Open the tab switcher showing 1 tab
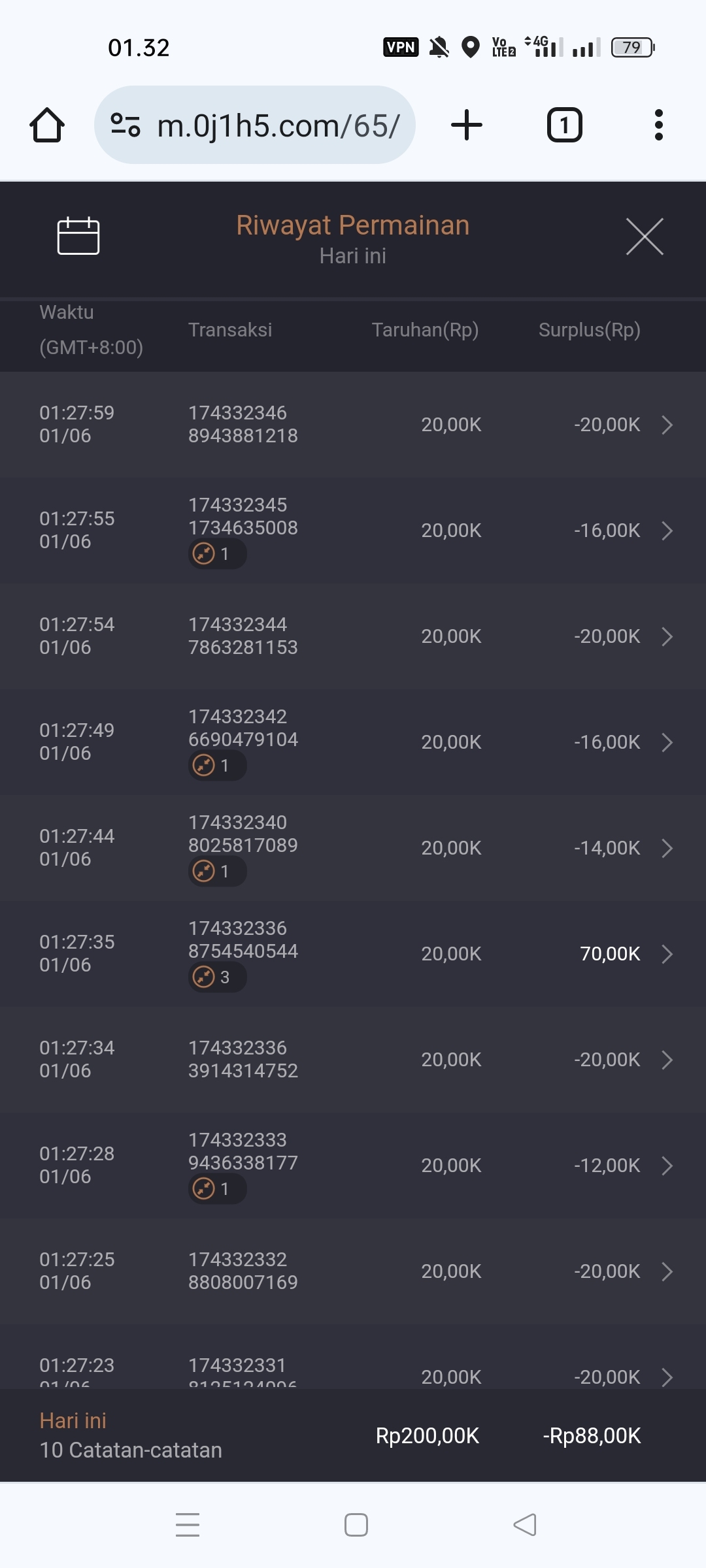The image size is (706, 1568). point(564,125)
